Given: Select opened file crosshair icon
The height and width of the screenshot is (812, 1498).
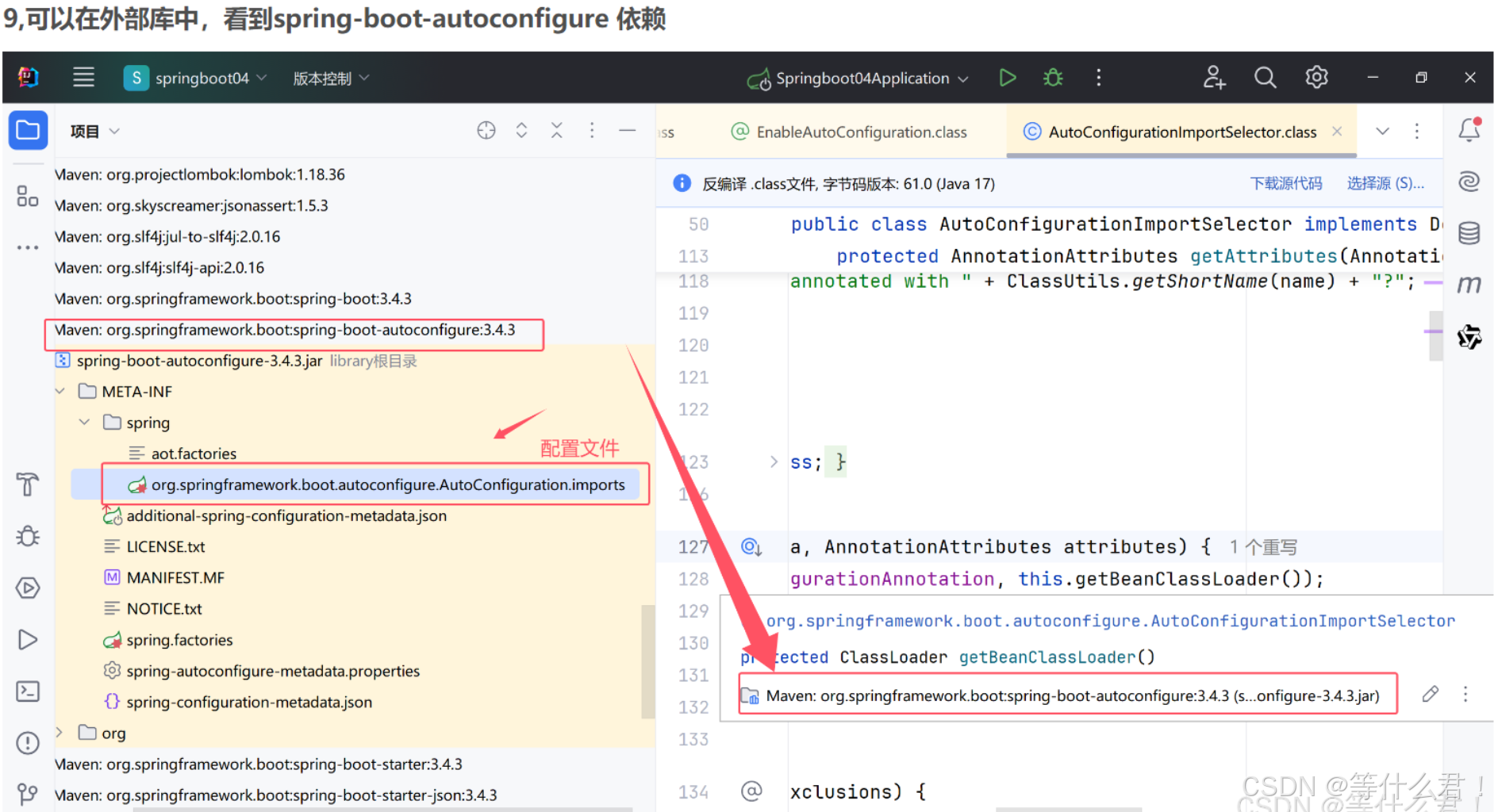Looking at the screenshot, I should click(486, 131).
